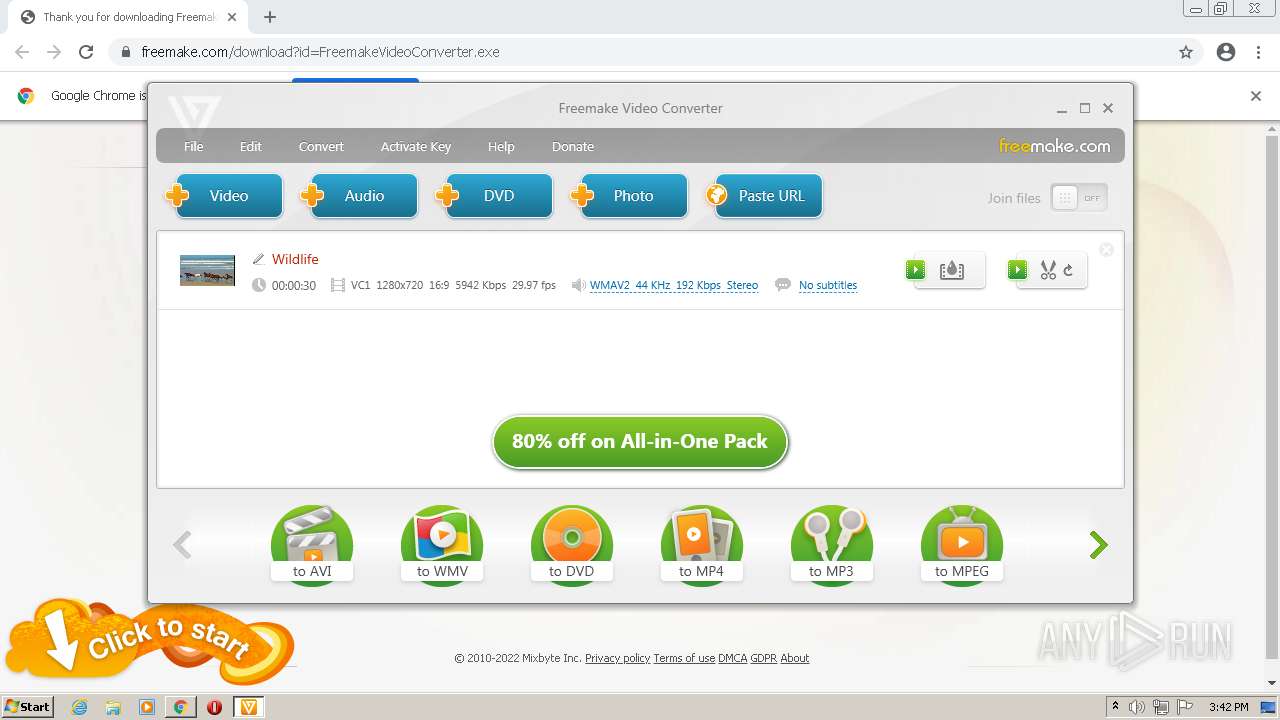1280x720 pixels.
Task: Switch to Freemake in the taskbar
Action: (249, 707)
